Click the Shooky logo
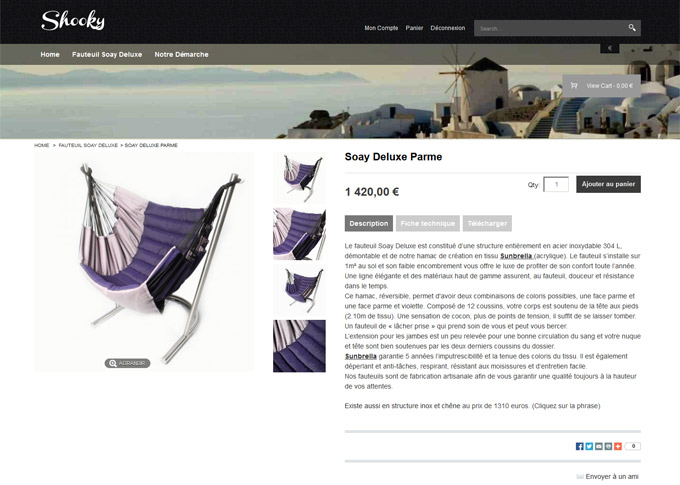This screenshot has height=485, width=680. pyautogui.click(x=73, y=20)
